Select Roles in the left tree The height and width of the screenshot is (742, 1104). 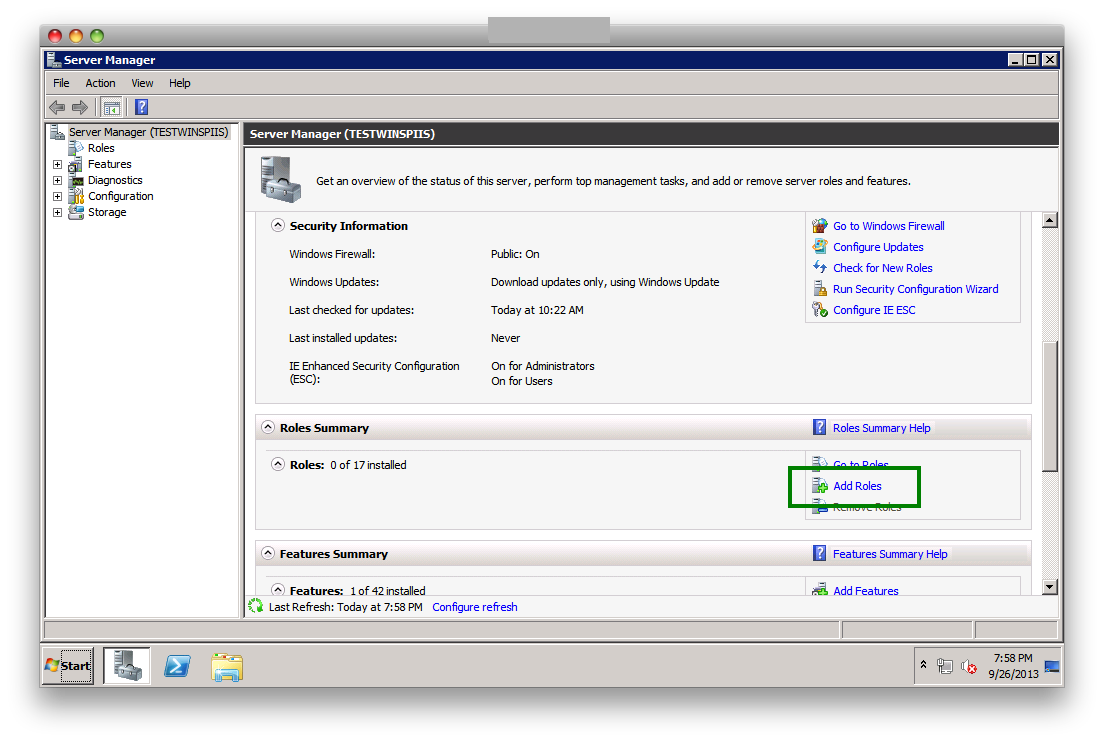point(101,148)
